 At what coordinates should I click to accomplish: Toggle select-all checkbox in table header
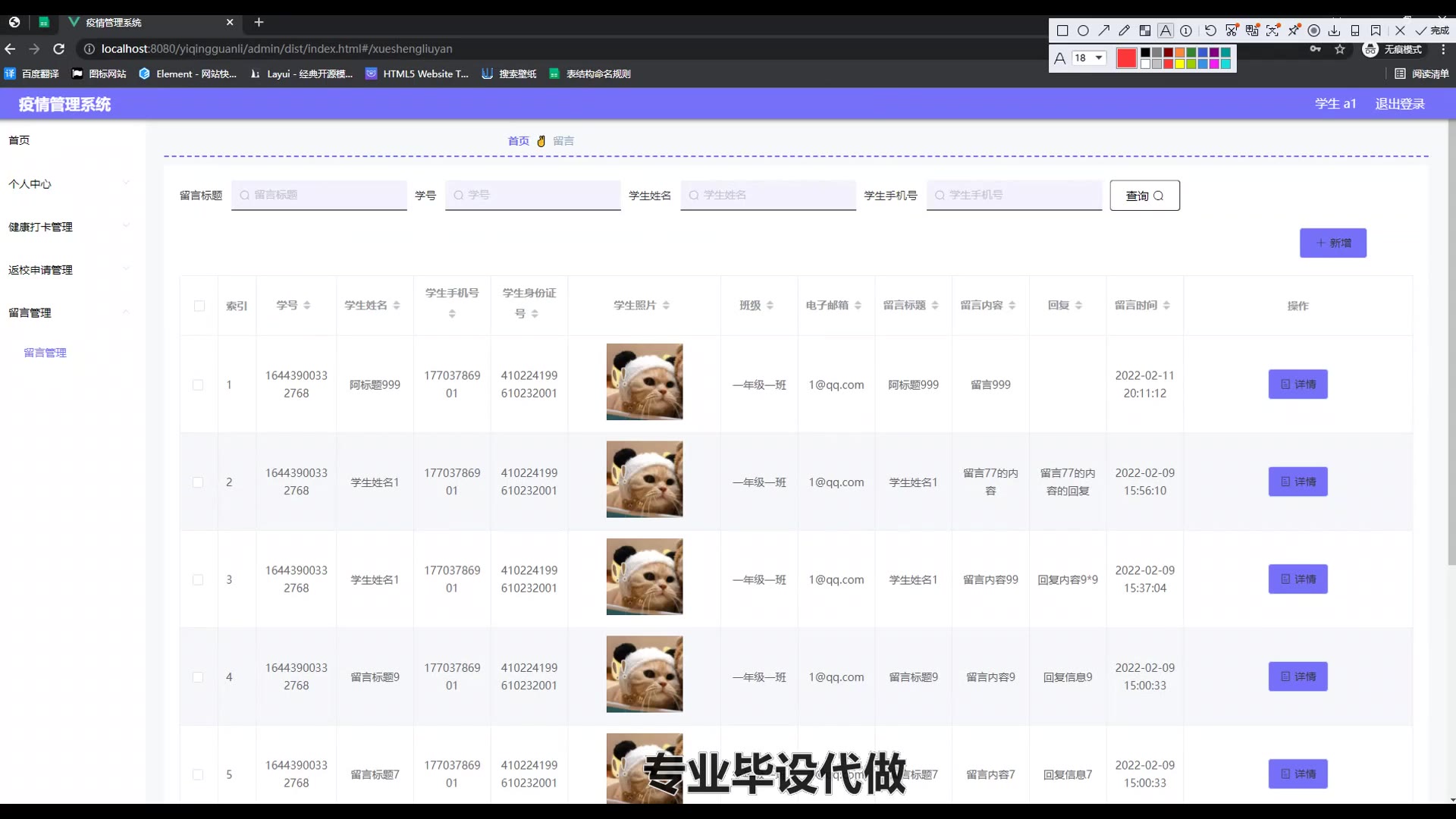199,306
